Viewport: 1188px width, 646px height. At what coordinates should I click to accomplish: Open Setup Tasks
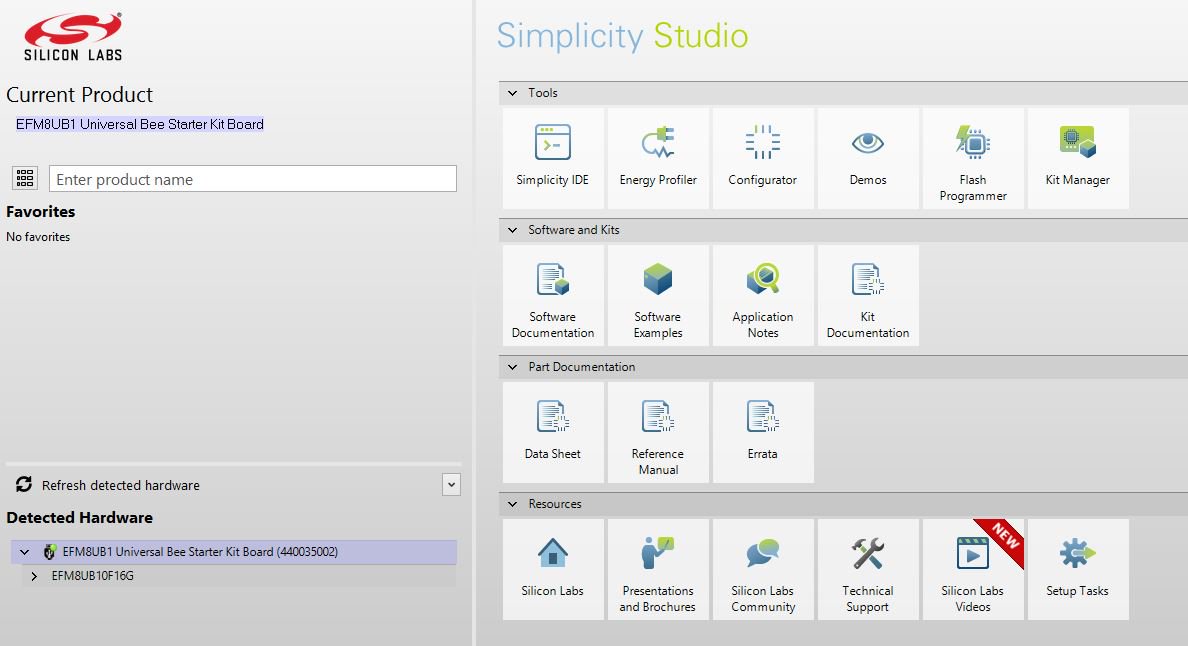(1077, 569)
